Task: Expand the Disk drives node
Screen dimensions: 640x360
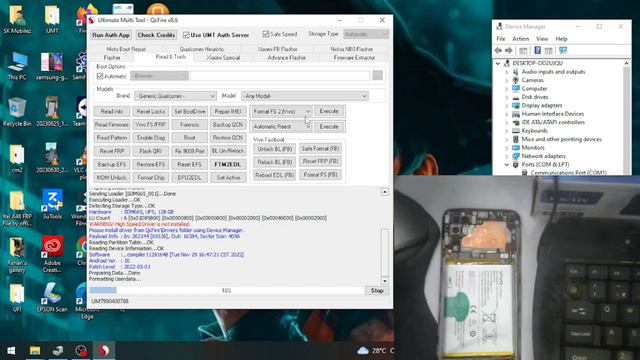Action: pos(507,97)
